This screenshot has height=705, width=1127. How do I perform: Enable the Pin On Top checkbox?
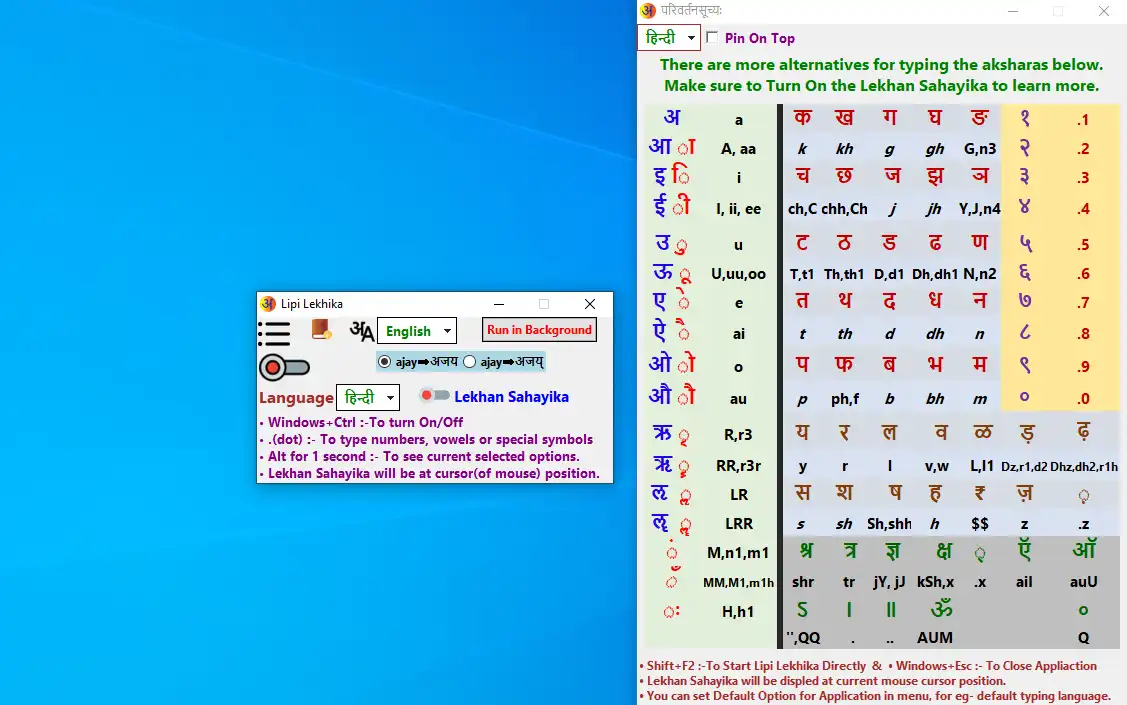point(712,37)
